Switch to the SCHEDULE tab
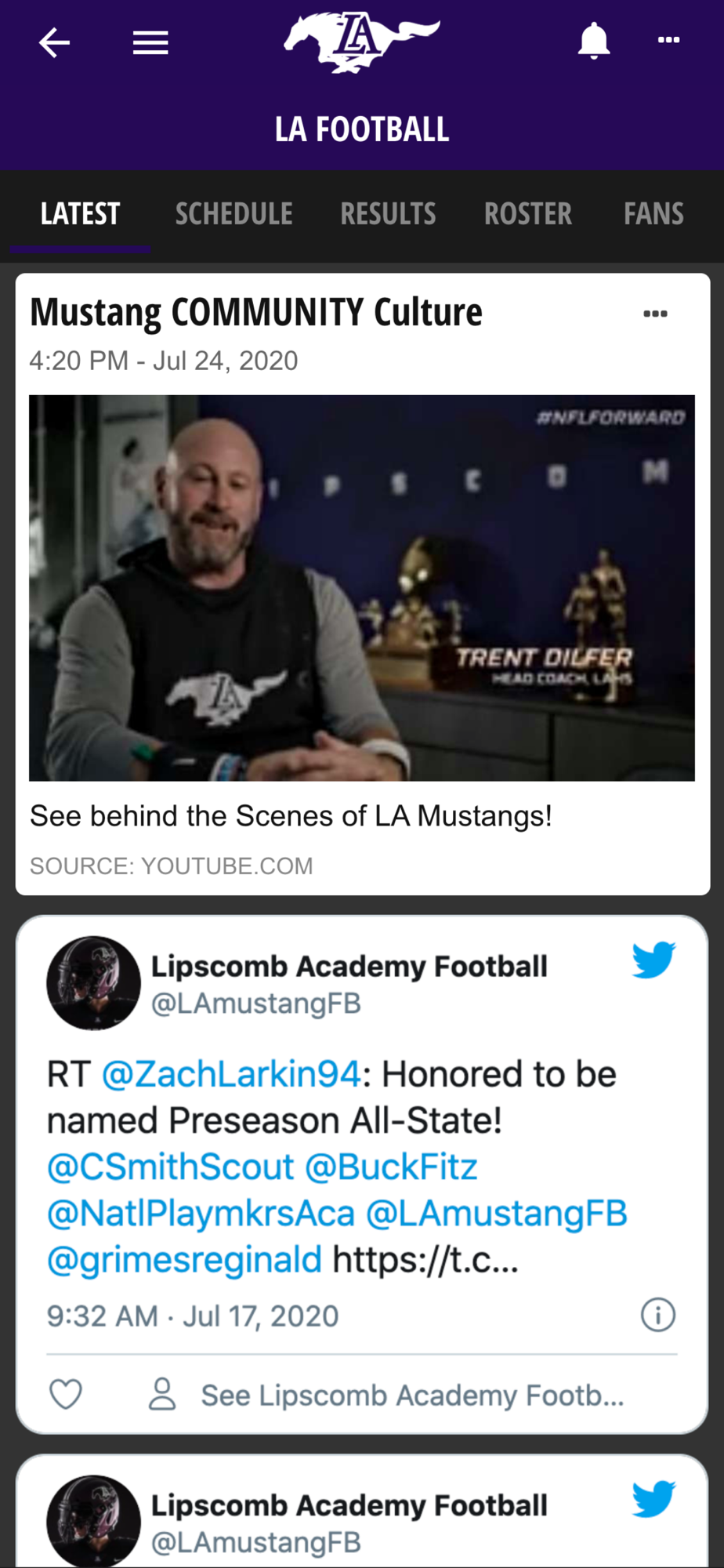Image resolution: width=724 pixels, height=1568 pixels. tap(233, 213)
